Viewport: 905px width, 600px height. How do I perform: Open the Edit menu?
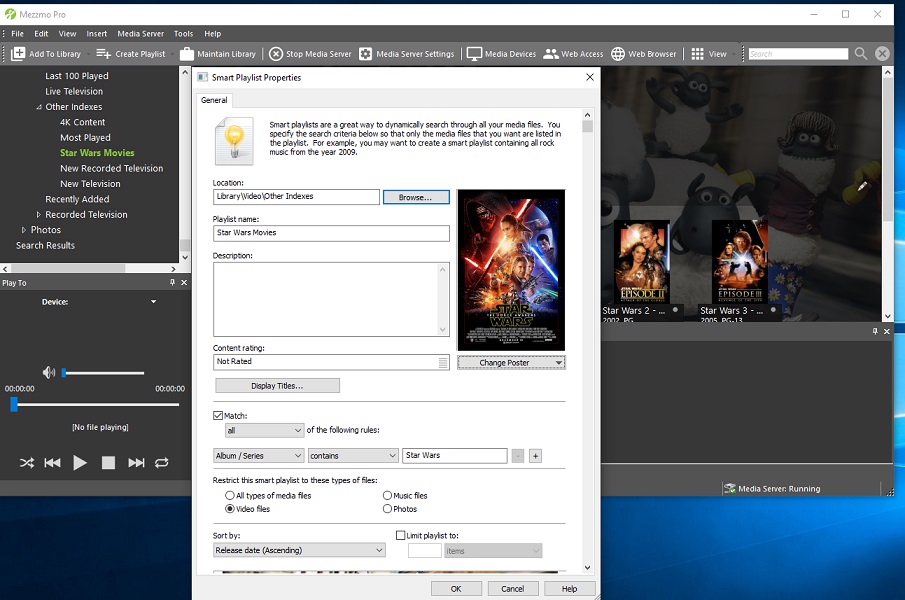point(41,33)
